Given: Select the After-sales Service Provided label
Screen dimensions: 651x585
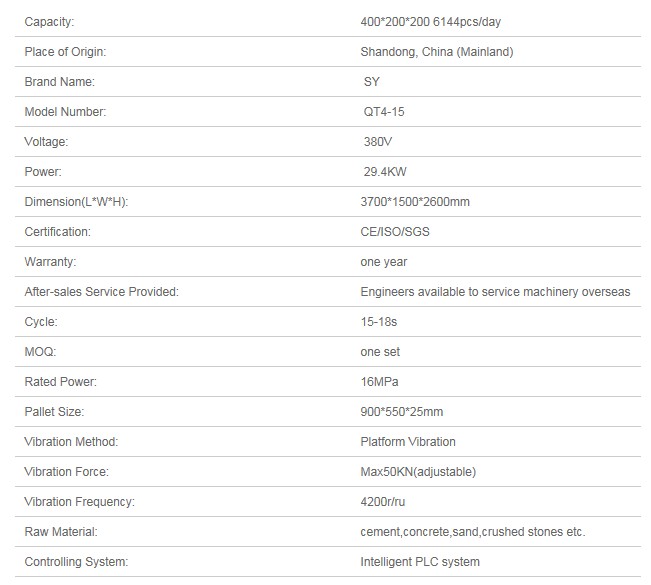Looking at the screenshot, I should (101, 291).
